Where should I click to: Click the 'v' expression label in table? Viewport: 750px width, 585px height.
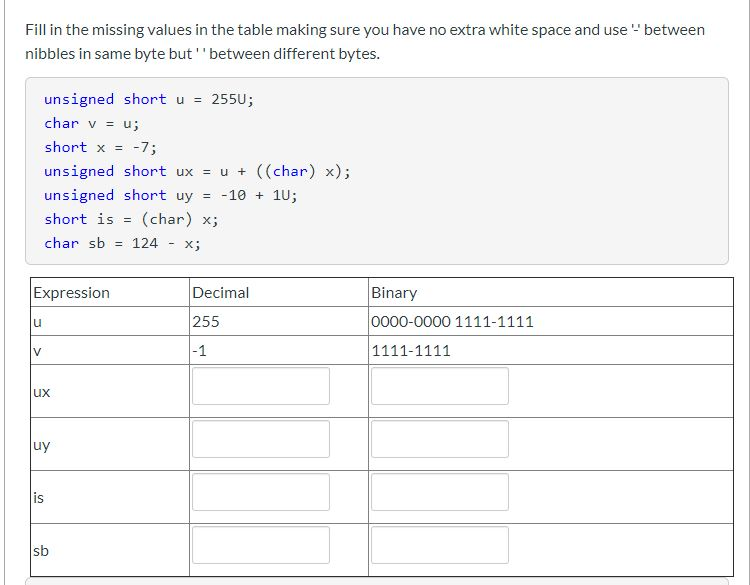tap(37, 351)
